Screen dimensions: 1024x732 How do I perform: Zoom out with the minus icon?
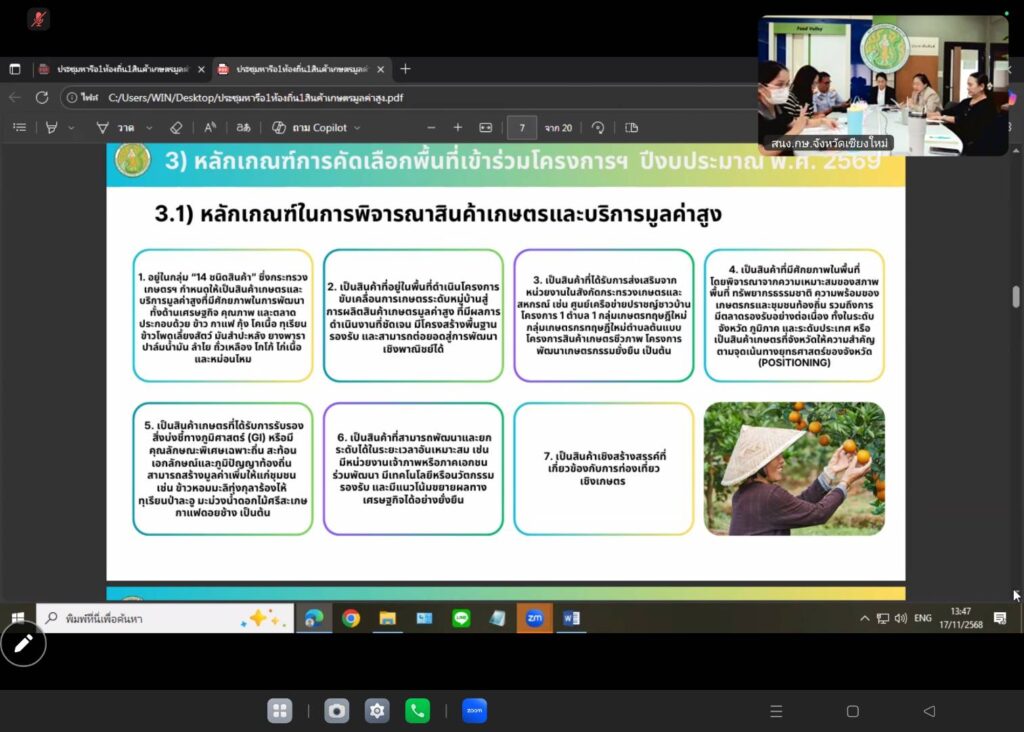(431, 128)
